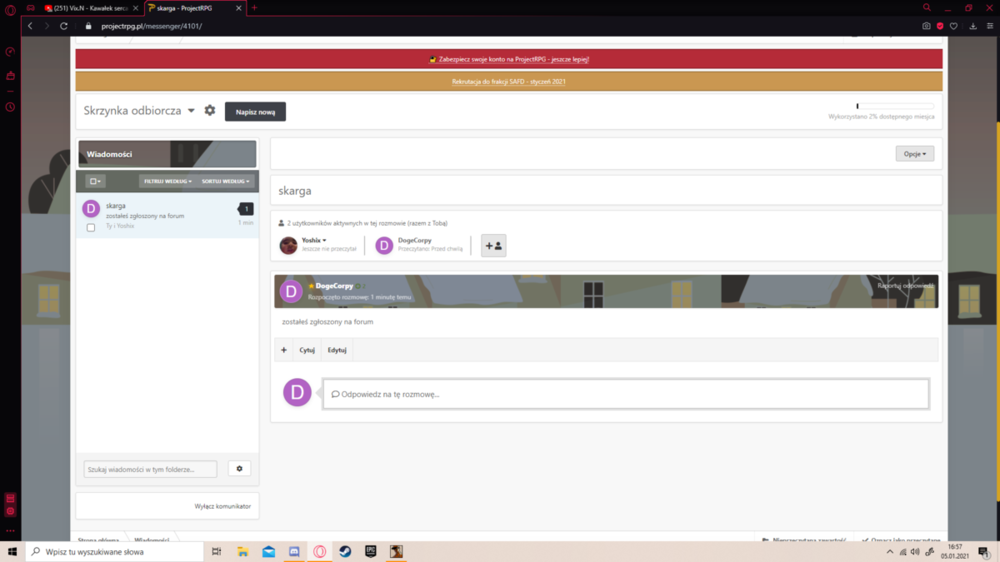The height and width of the screenshot is (562, 1000).
Task: Open File Explorer from the taskbar
Action: pos(242,552)
